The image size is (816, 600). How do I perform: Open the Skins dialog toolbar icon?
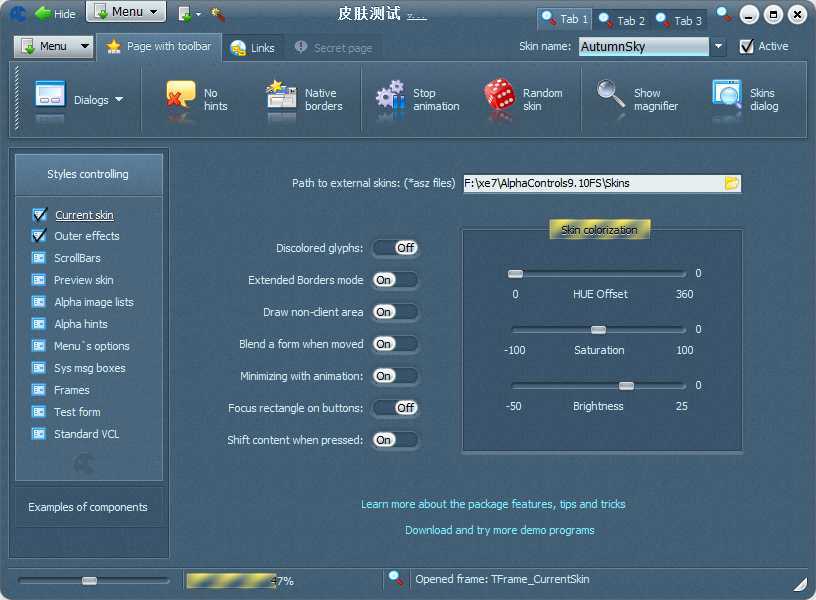(727, 96)
